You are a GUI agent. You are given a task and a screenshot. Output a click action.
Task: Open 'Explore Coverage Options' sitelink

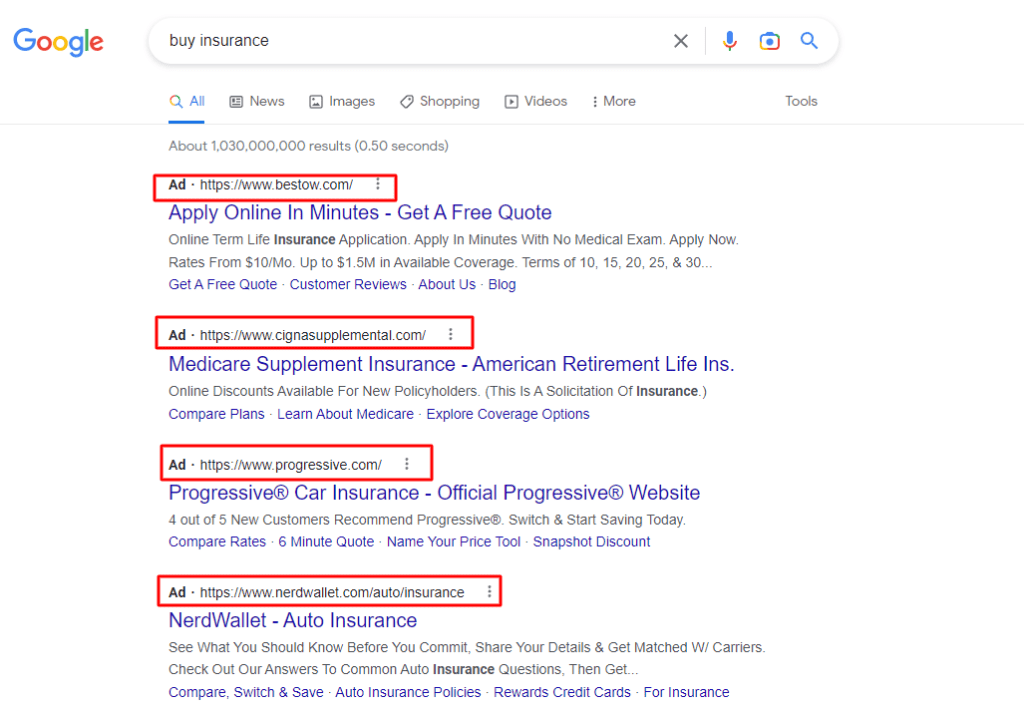click(x=508, y=414)
